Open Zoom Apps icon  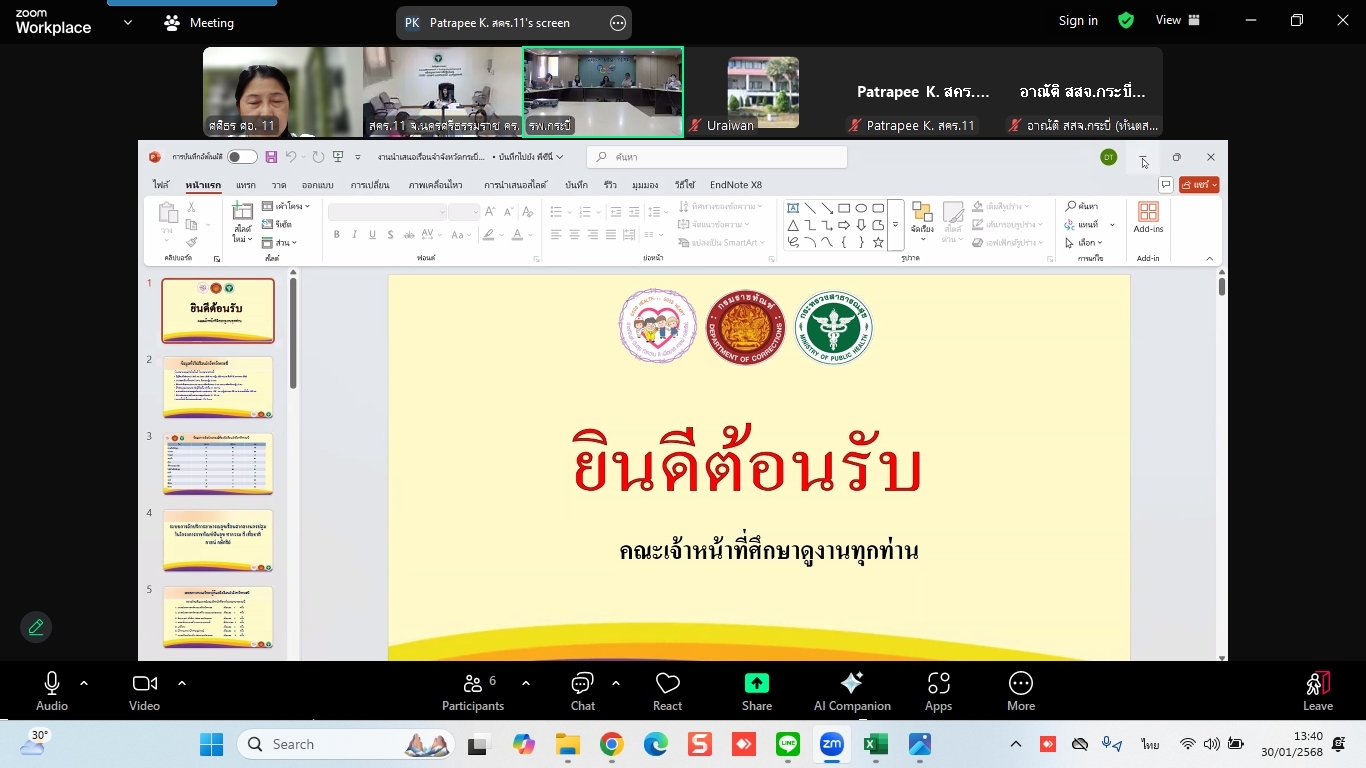point(938,691)
